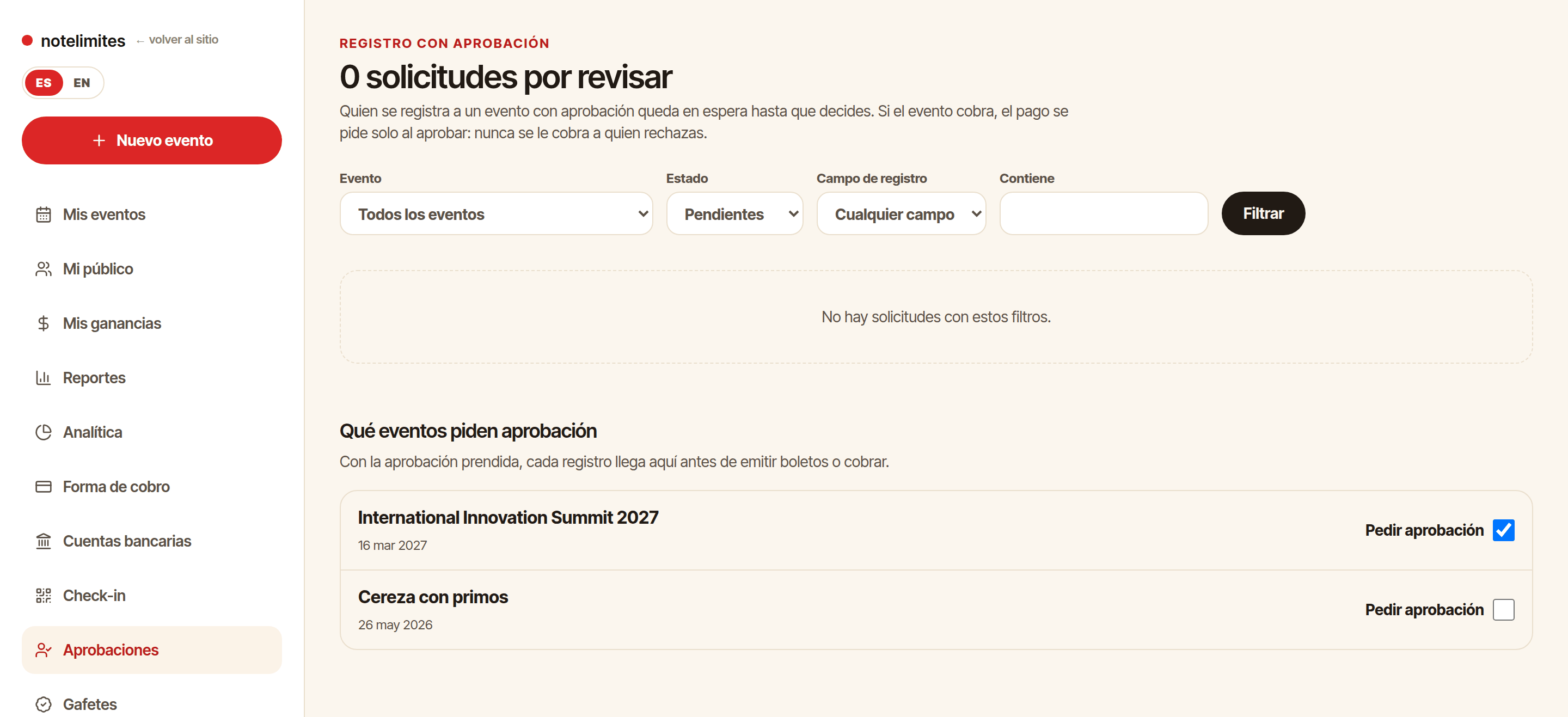
Task: Click the bar chart icon beside Reportes
Action: click(43, 378)
